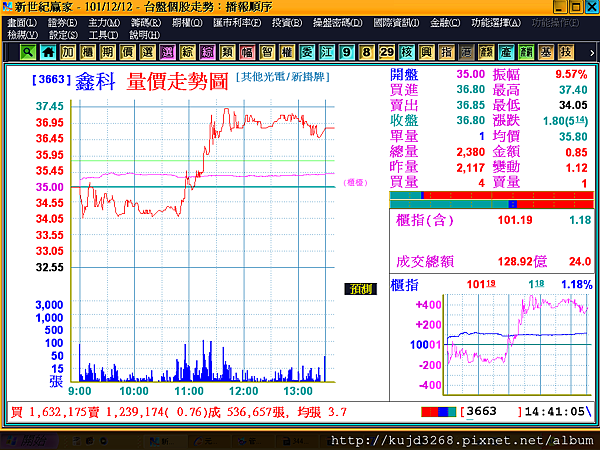Click the 櫃指(含) value 101.19
The image size is (600, 450).
[515, 220]
